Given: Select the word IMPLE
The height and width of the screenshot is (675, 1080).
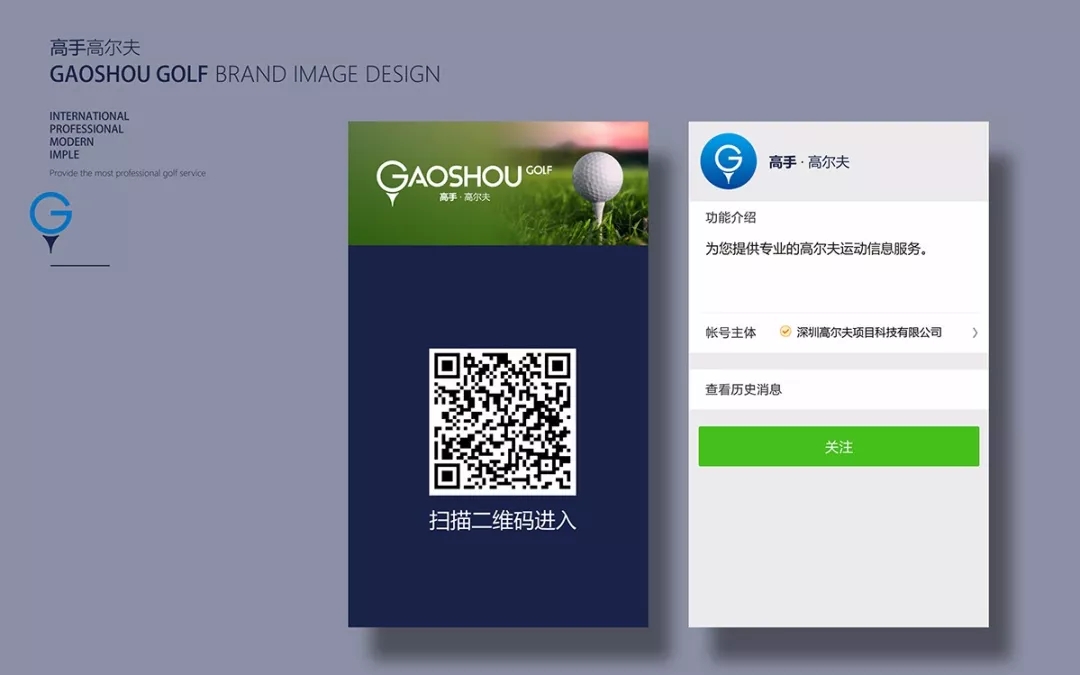Looking at the screenshot, I should tap(64, 154).
